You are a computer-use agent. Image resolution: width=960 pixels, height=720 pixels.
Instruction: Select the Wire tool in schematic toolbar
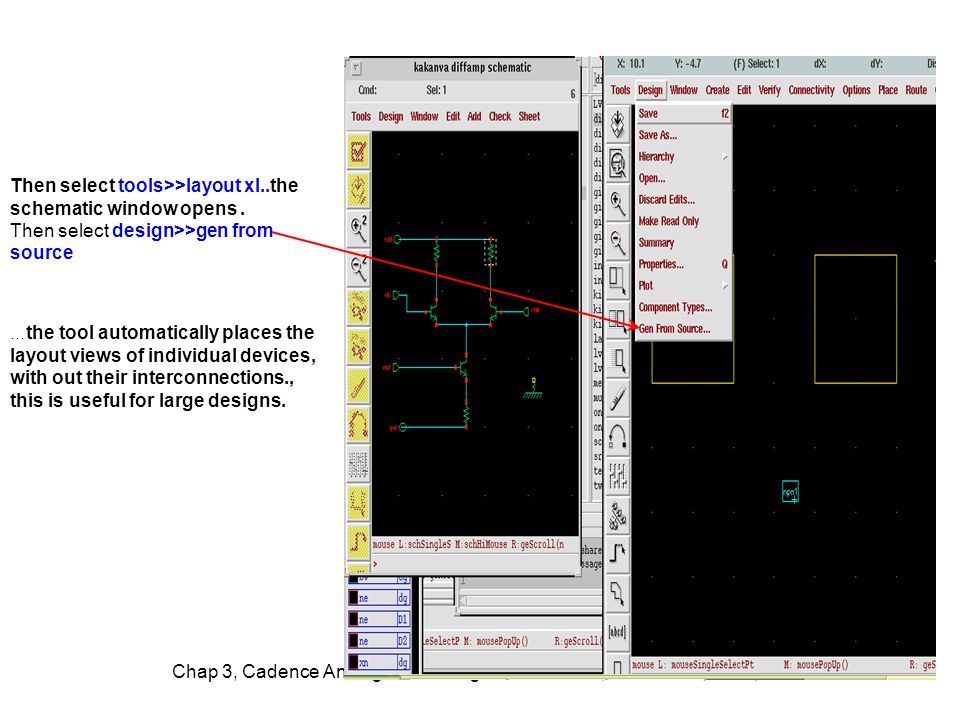coord(359,542)
